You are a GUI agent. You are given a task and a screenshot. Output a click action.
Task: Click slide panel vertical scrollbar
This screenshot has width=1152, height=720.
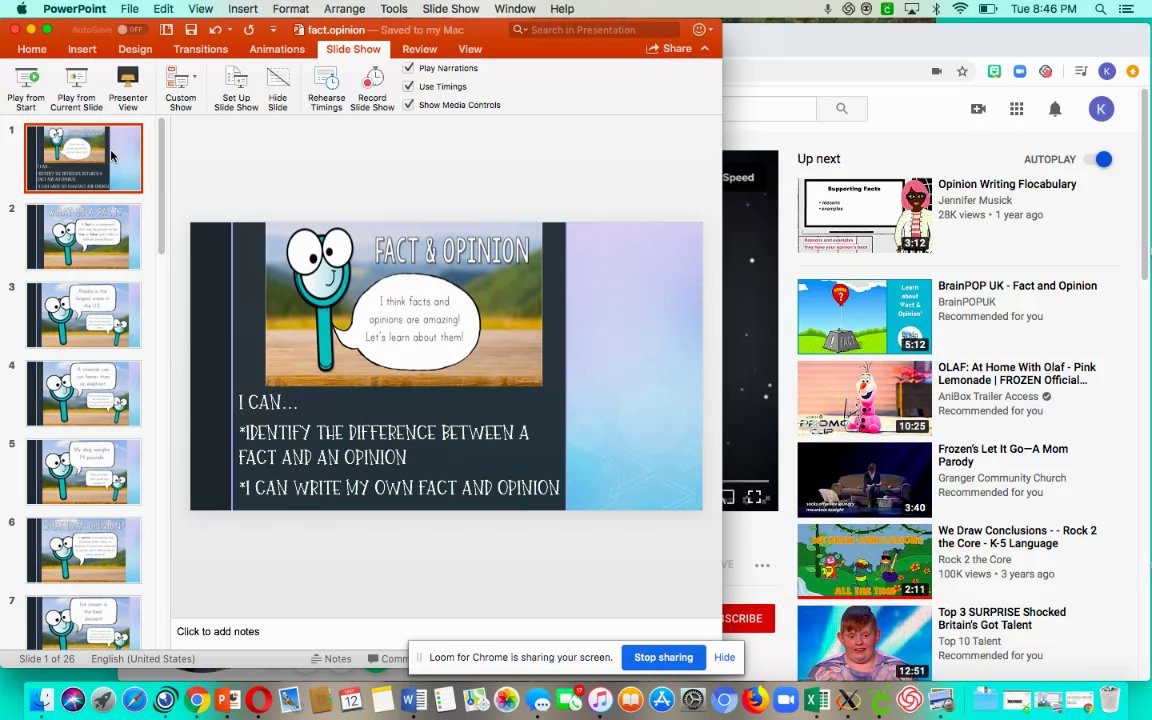coord(161,185)
